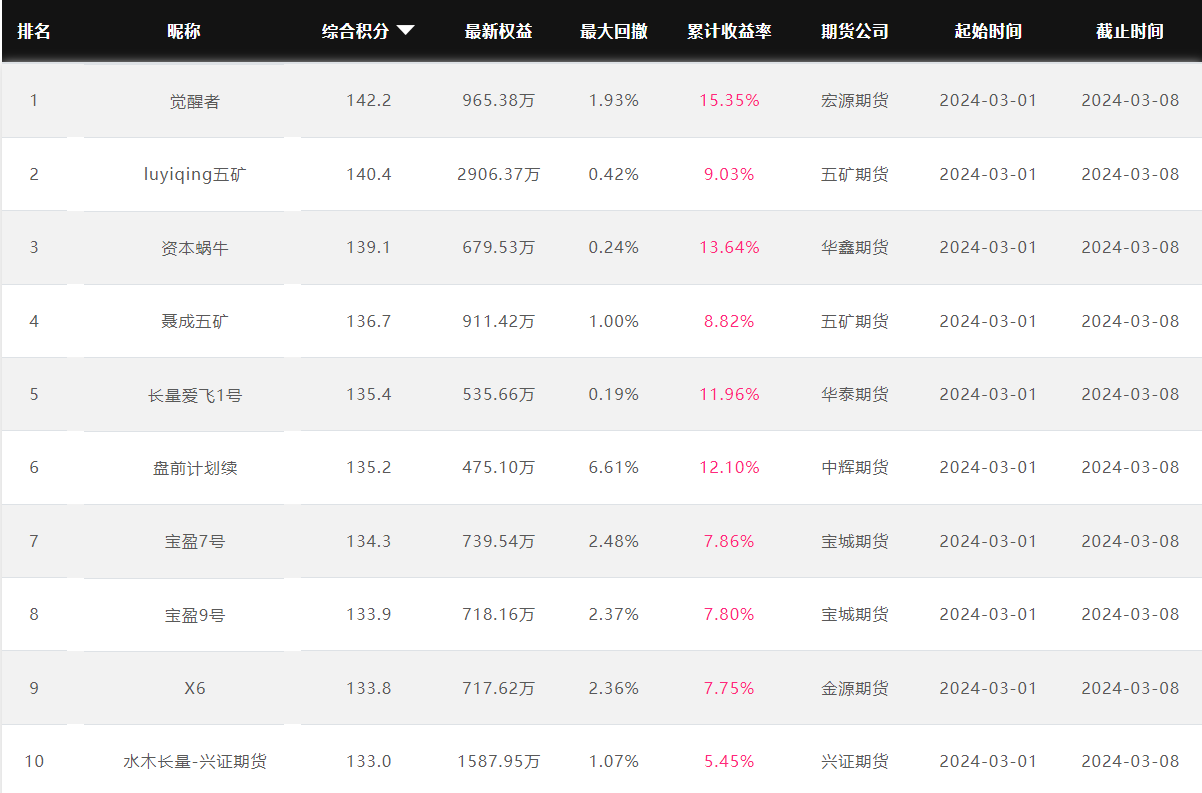Click the 排名 column header
The image size is (1202, 793).
[34, 31]
